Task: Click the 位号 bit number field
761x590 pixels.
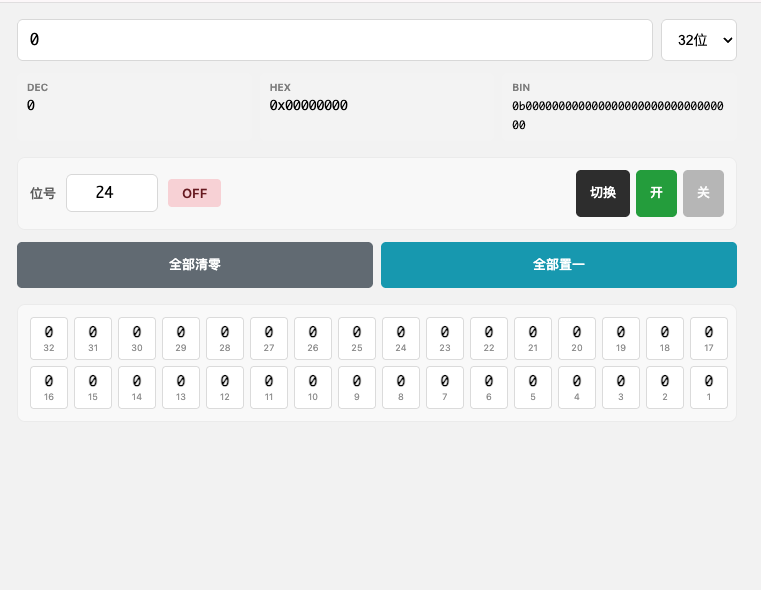Action: 112,193
